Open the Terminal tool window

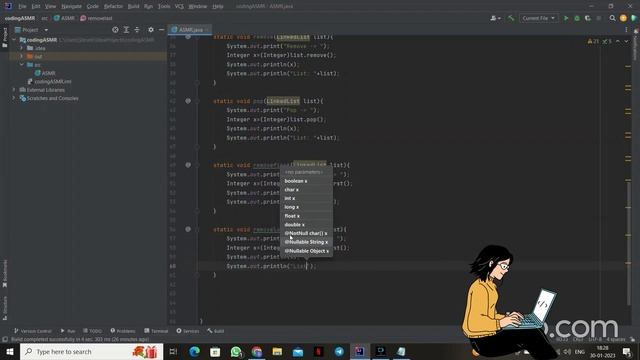(x=156, y=331)
